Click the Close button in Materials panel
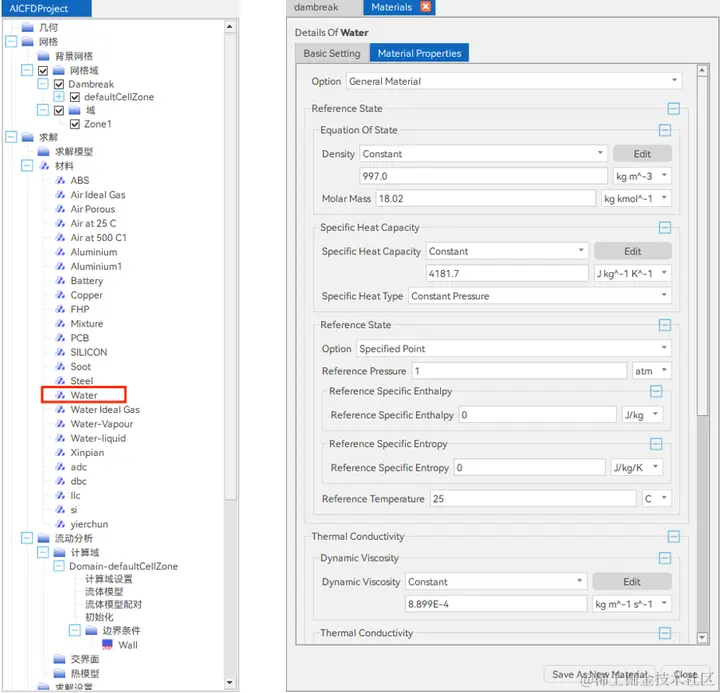The width and height of the screenshot is (720, 693). point(685,674)
